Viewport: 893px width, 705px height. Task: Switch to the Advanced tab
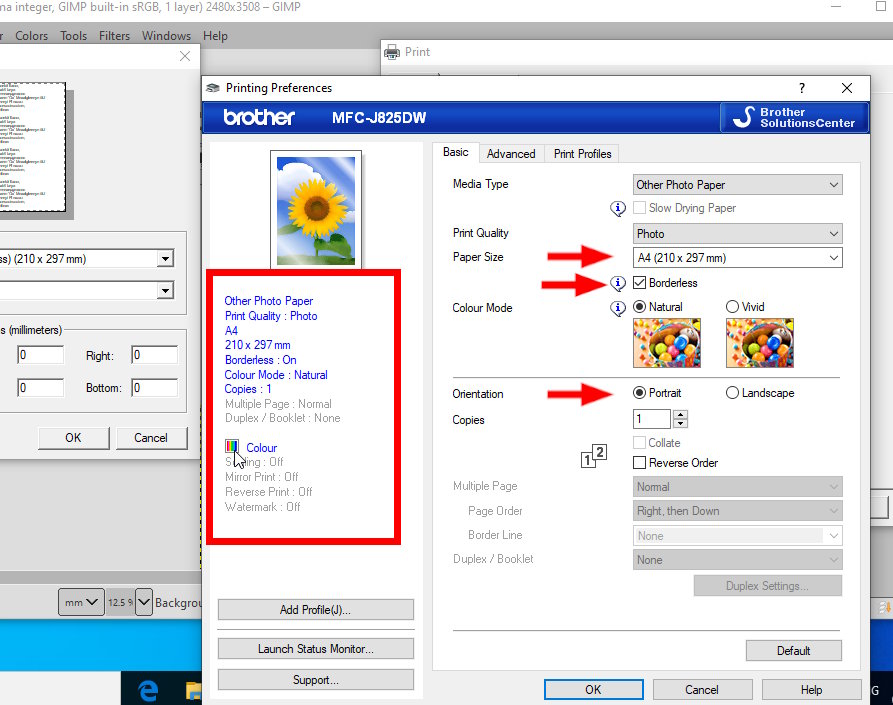click(511, 154)
